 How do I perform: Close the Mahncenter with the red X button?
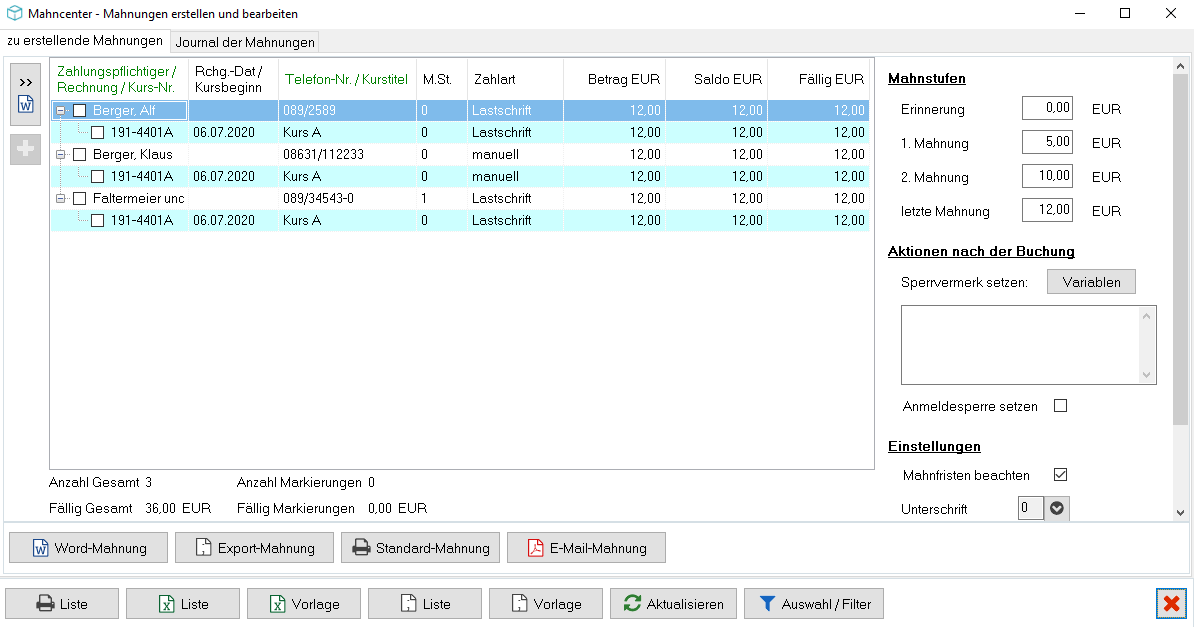(x=1171, y=604)
